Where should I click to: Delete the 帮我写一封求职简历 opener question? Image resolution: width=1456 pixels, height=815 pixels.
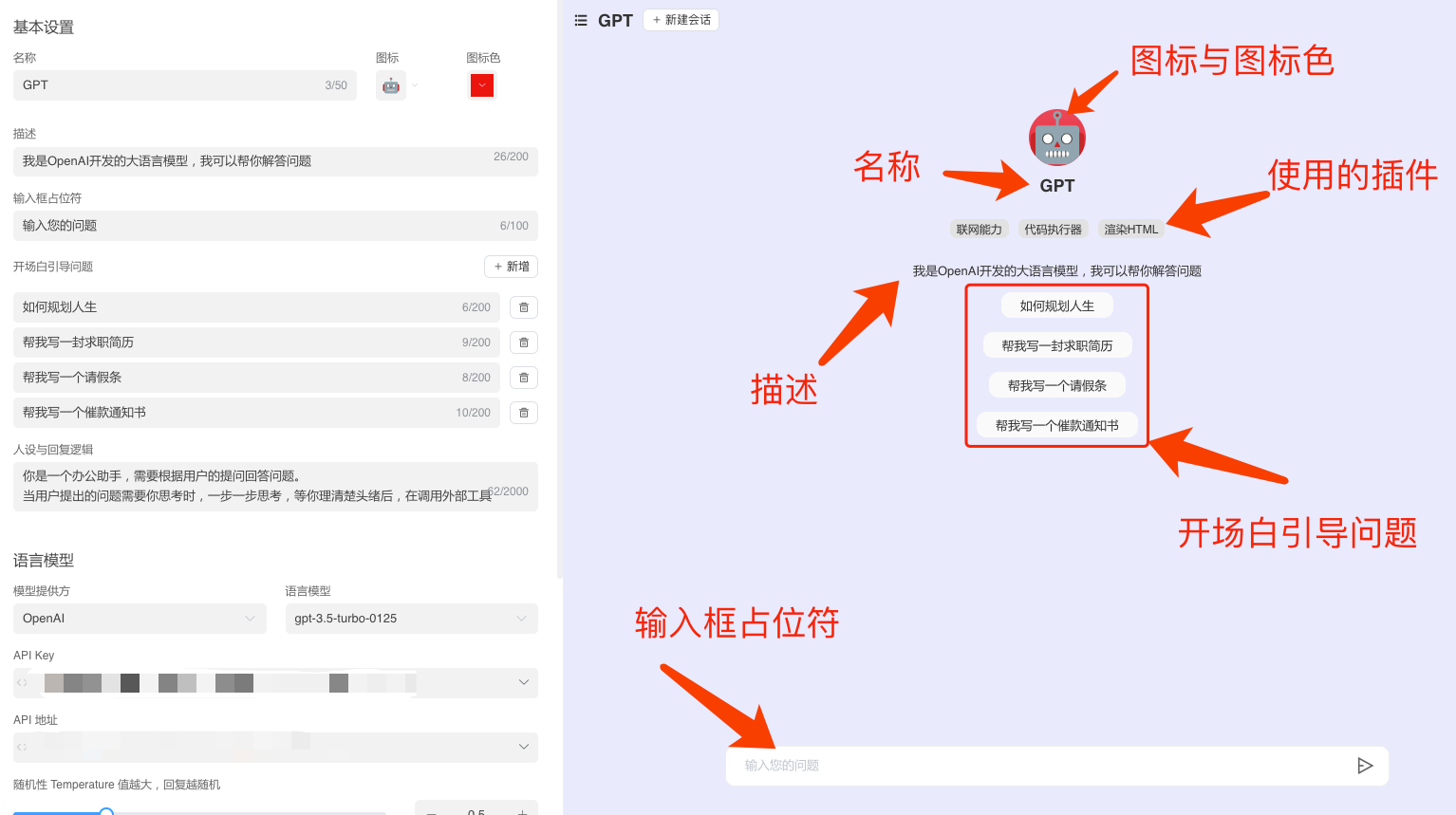coord(523,342)
